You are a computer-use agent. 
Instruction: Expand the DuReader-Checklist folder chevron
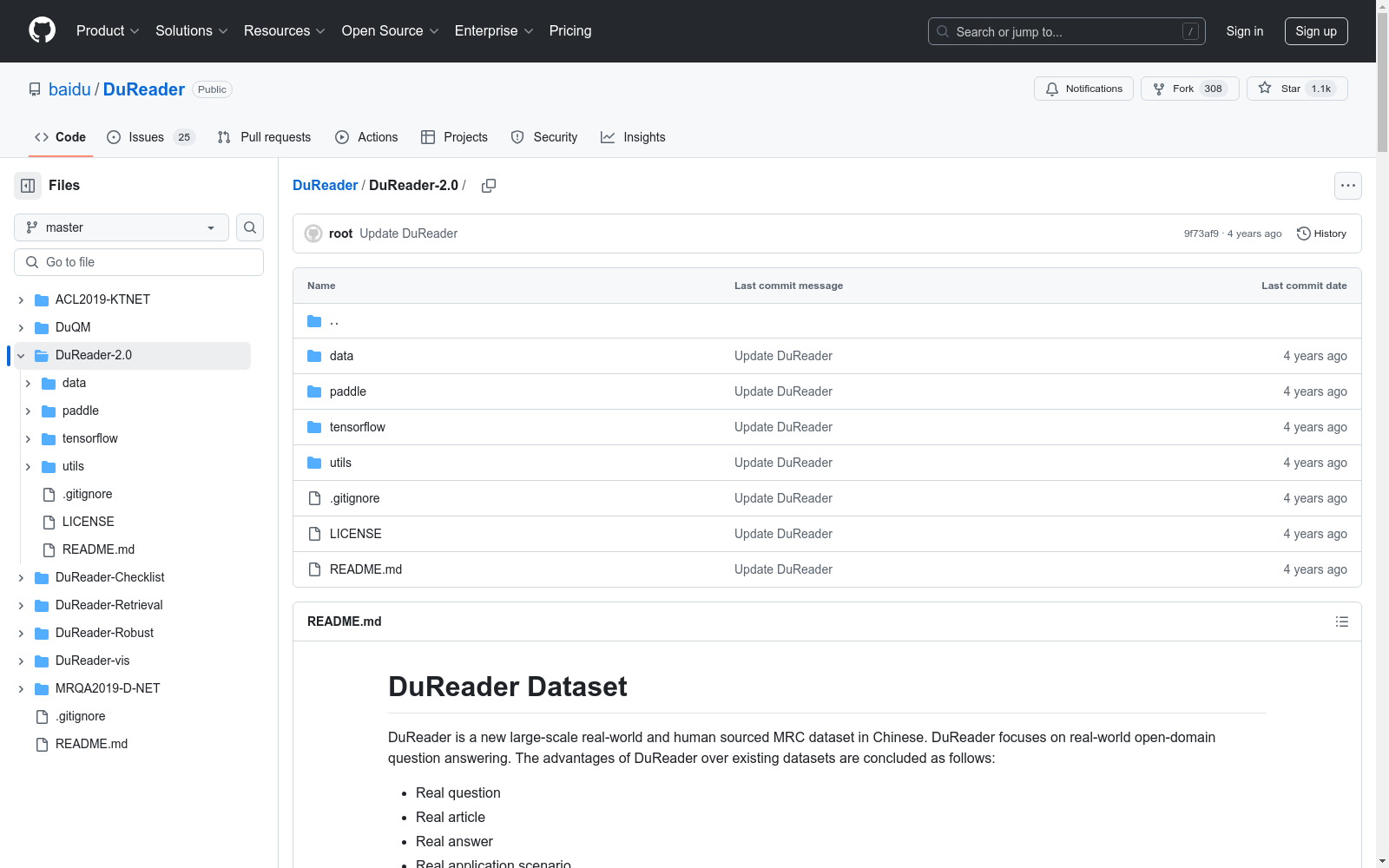coord(21,577)
